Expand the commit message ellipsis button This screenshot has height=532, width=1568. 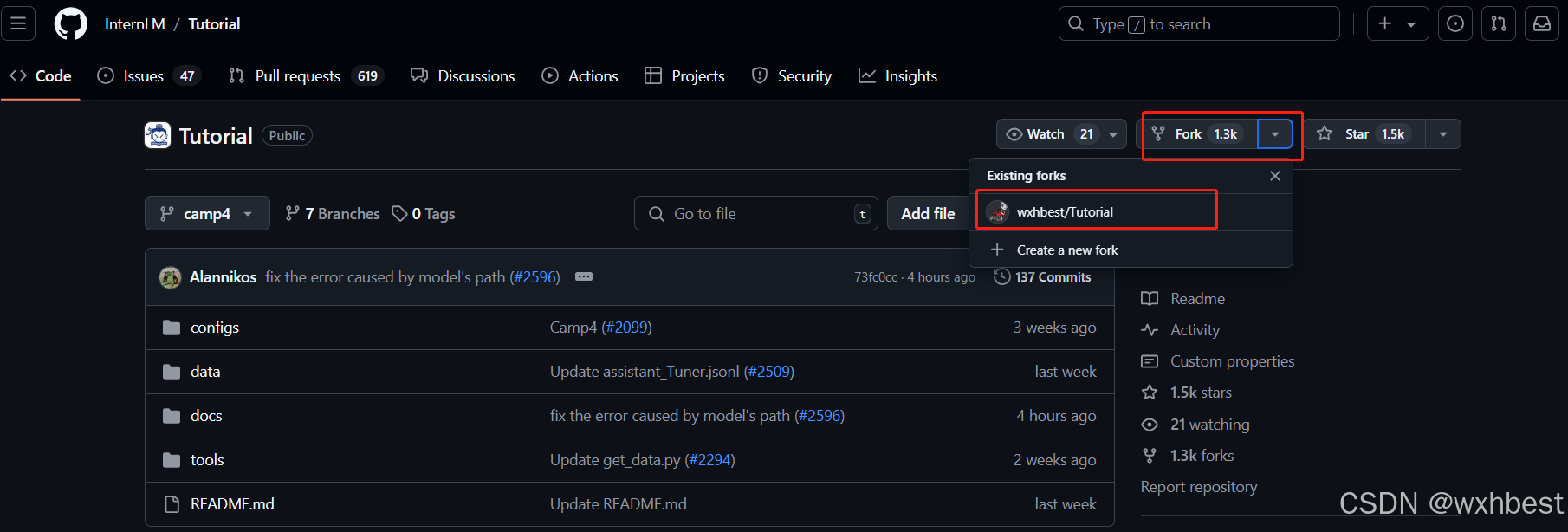point(584,276)
